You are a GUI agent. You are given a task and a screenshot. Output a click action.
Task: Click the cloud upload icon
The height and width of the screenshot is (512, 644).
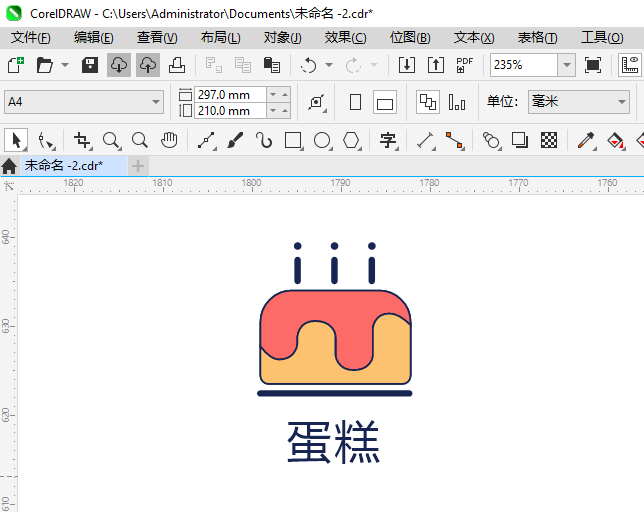(x=148, y=65)
